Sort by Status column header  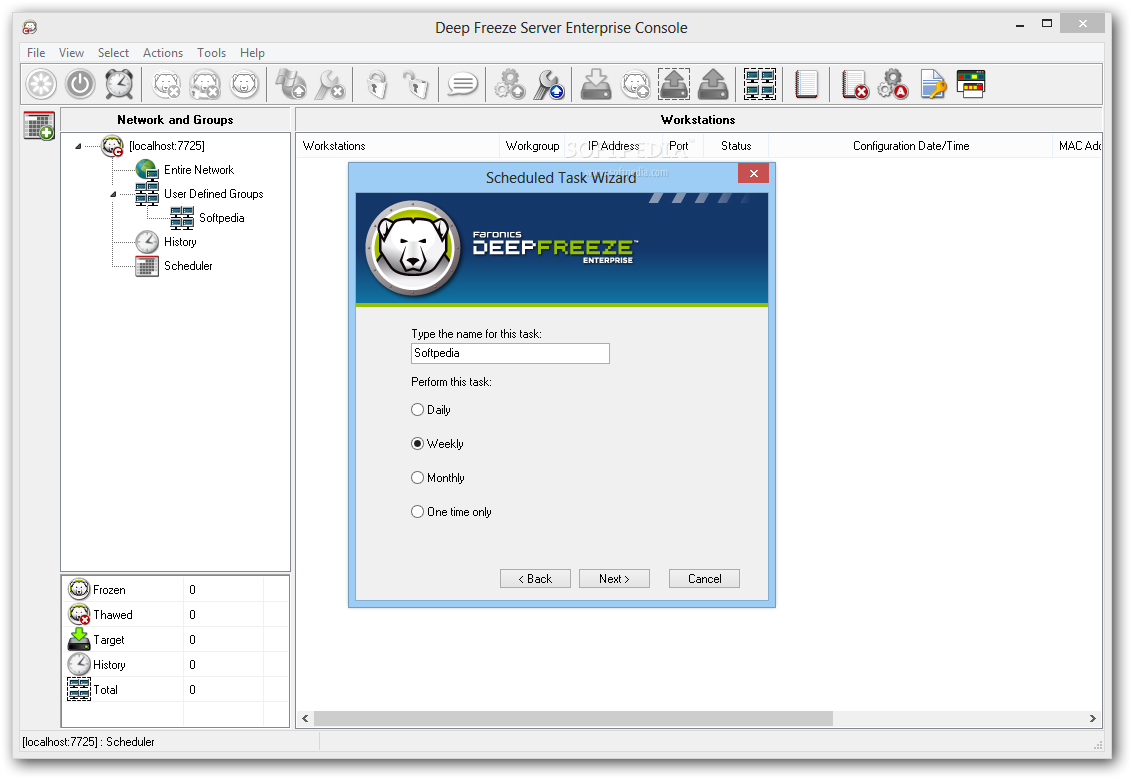click(x=736, y=146)
